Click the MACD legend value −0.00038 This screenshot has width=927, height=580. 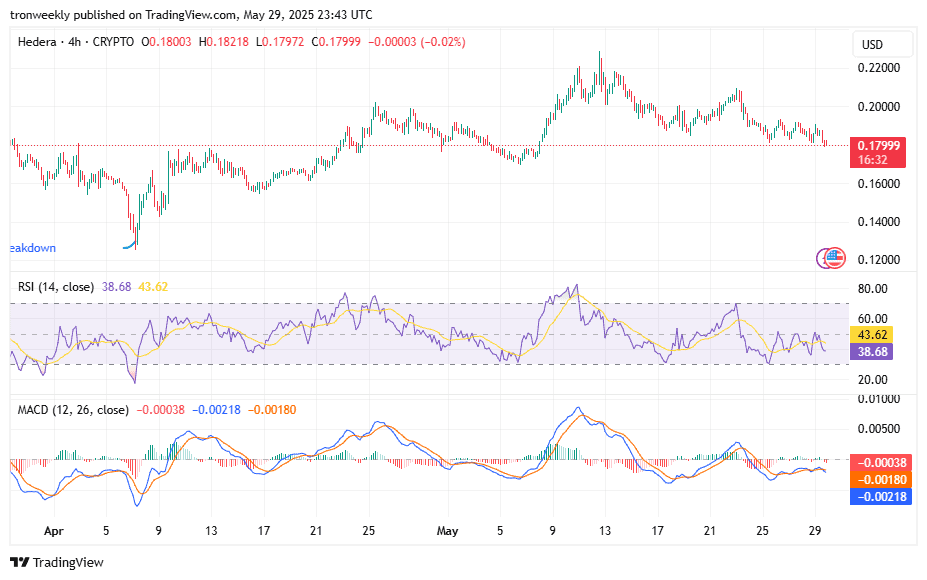(x=160, y=410)
